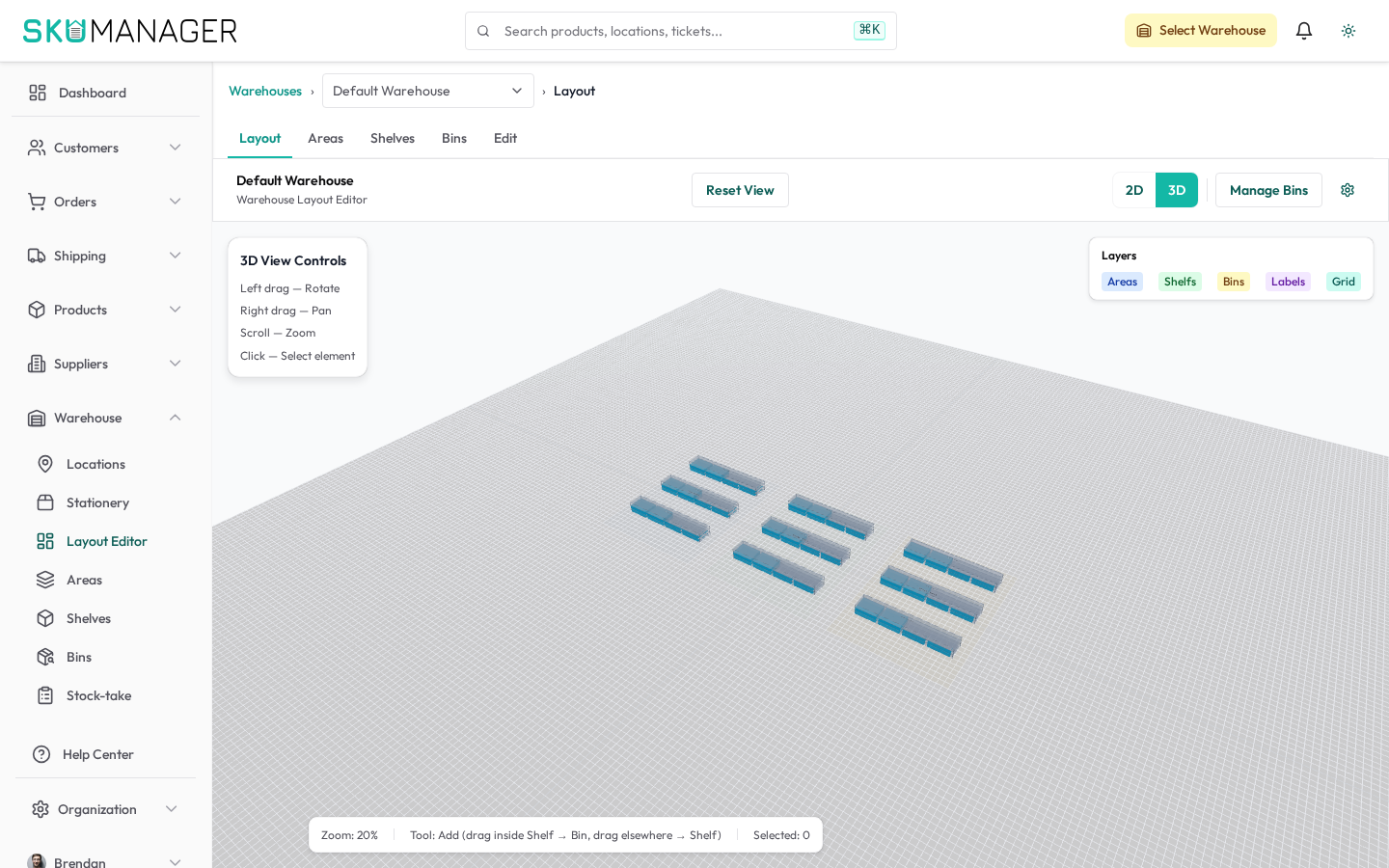Toggle the Shelfs layer
This screenshot has width=1389, height=868.
click(1180, 282)
